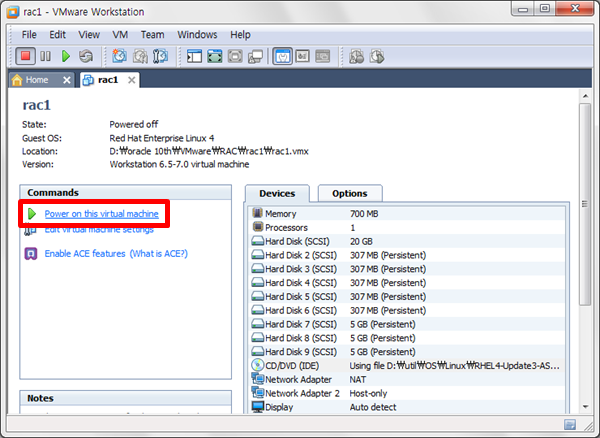Switch to the Home tab
Image resolution: width=600 pixels, height=438 pixels.
pyautogui.click(x=37, y=80)
